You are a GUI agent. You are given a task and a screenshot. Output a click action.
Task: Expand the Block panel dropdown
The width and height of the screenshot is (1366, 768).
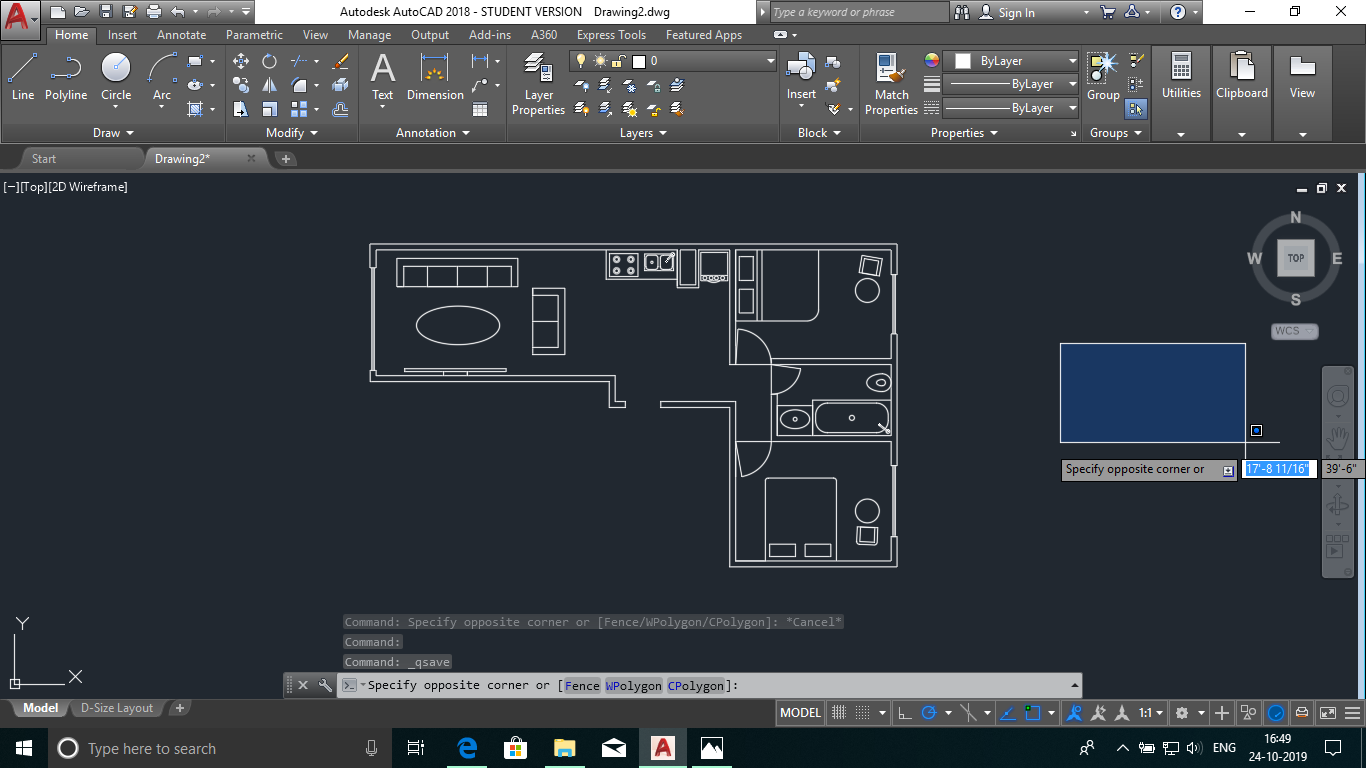click(819, 133)
